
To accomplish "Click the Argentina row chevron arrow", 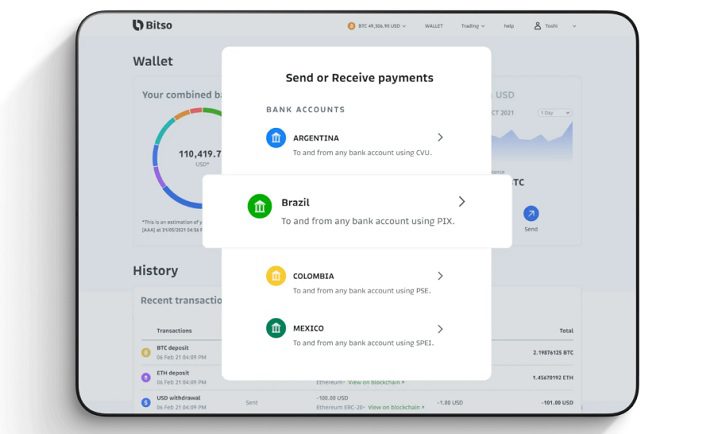I will [440, 137].
